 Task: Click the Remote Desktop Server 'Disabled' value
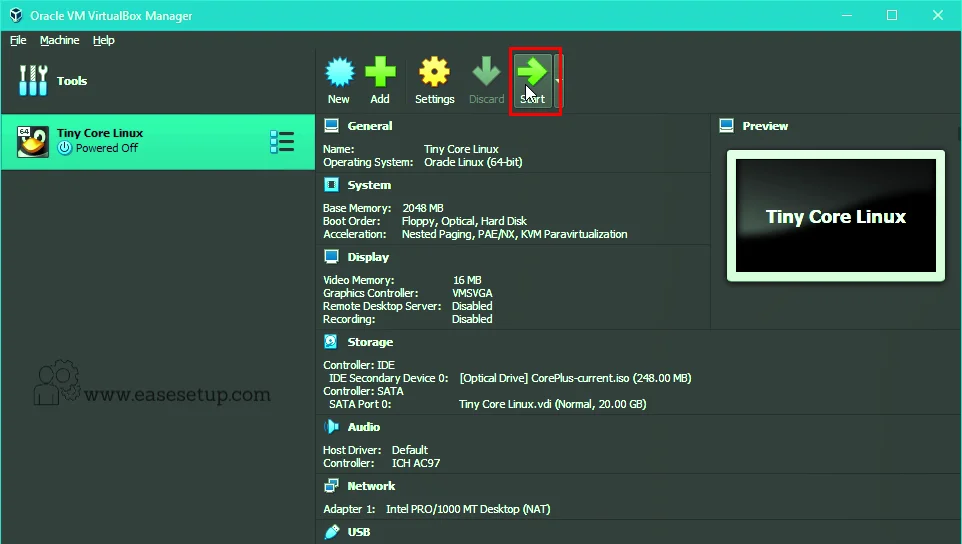(472, 306)
